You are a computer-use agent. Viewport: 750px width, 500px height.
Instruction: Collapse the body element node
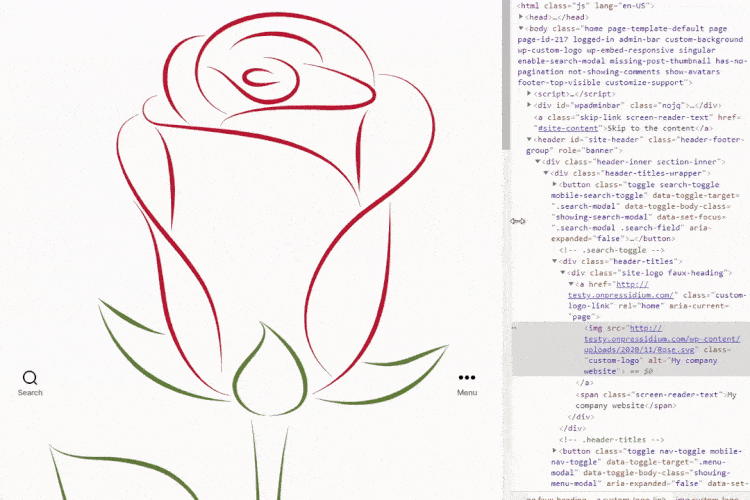(521, 28)
